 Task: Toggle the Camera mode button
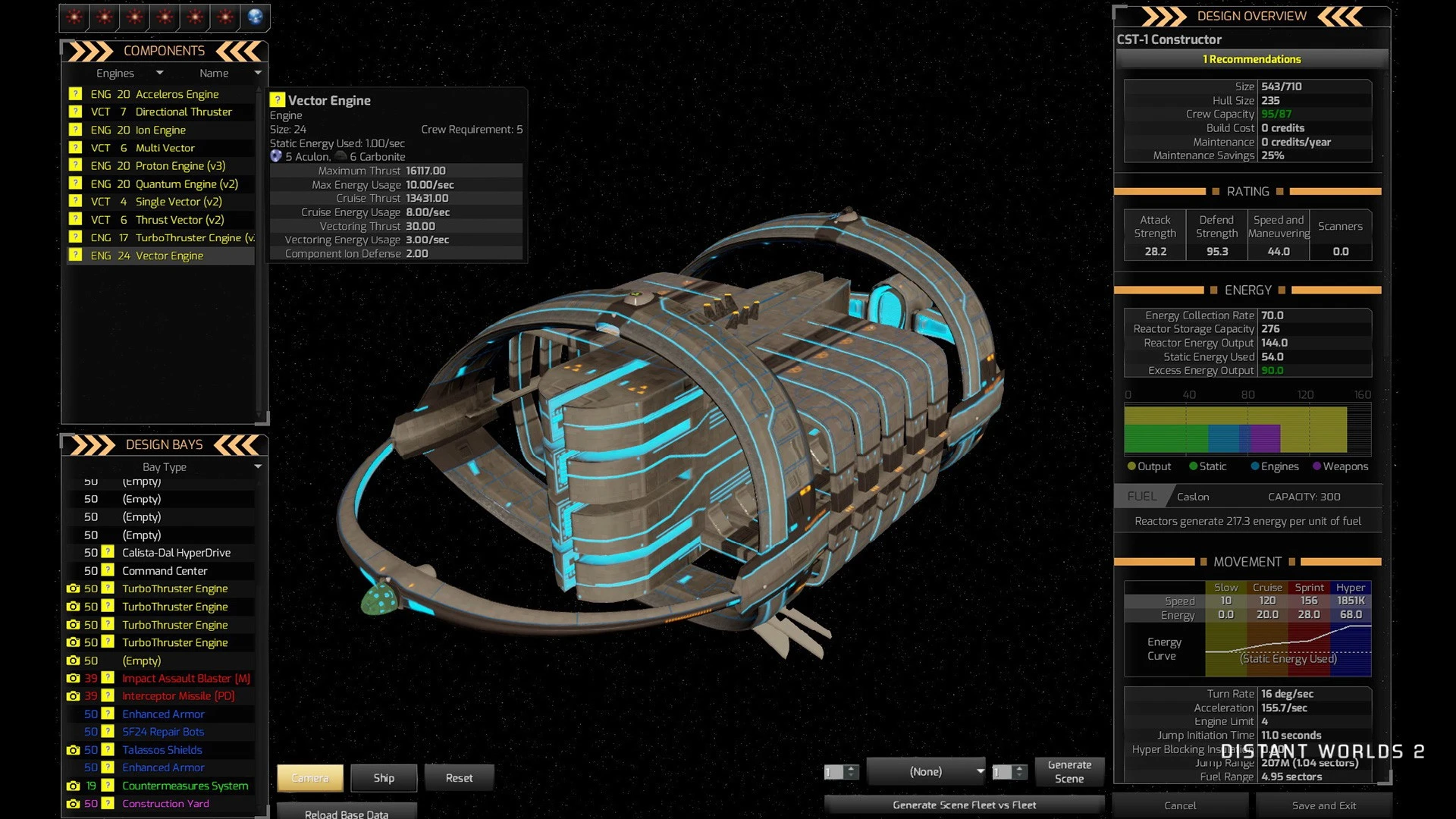pos(309,778)
